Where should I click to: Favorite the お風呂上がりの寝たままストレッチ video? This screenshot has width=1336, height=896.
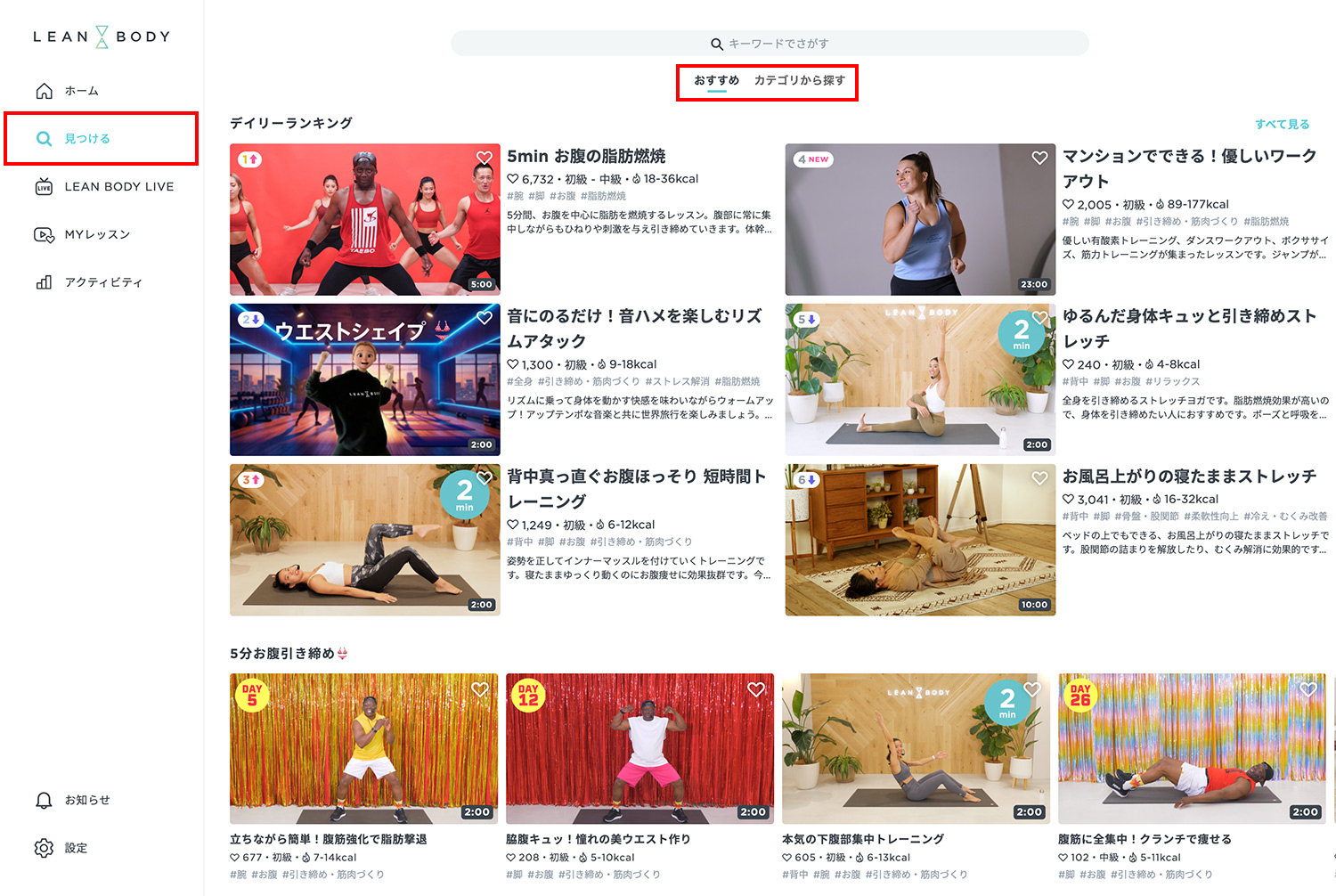coord(1039,478)
